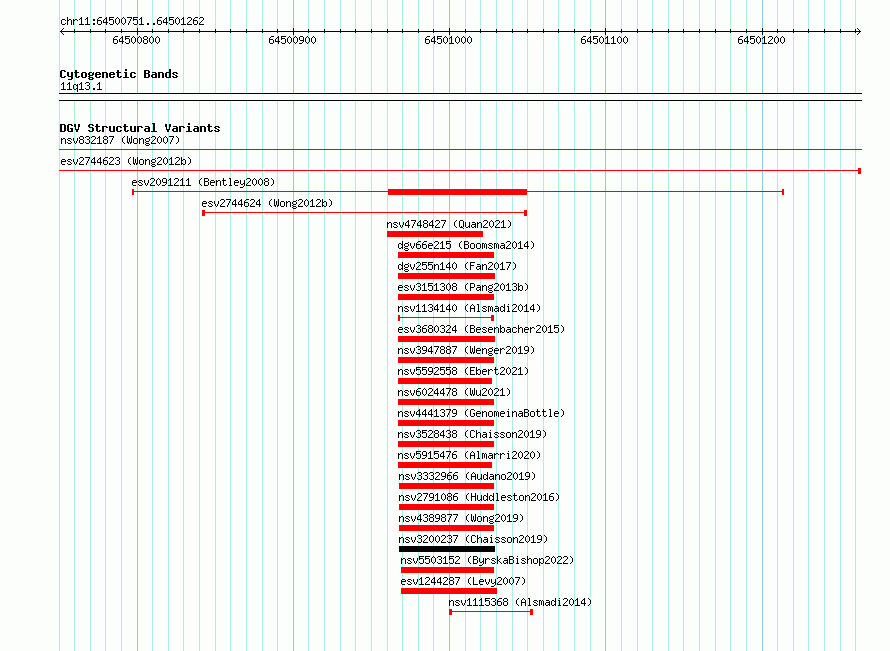The height and width of the screenshot is (651, 890).
Task: Click dgv255n140 (Fan2017) variant label
Action: point(457,266)
